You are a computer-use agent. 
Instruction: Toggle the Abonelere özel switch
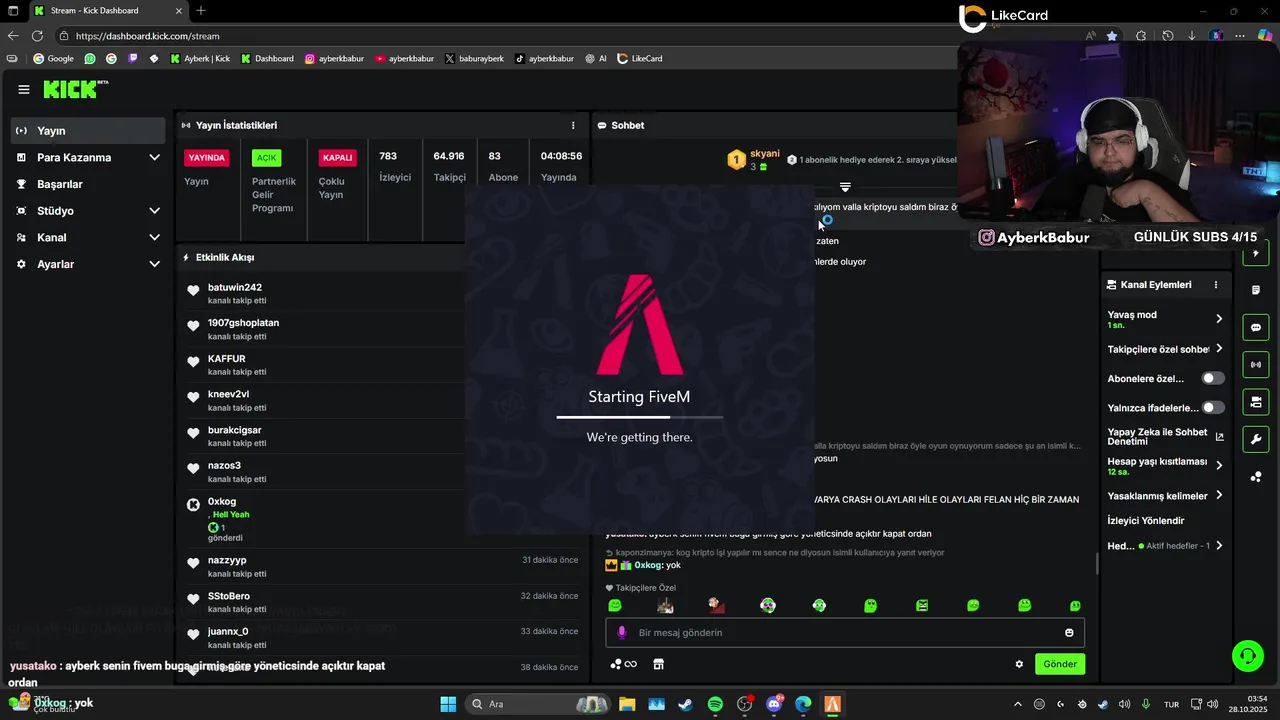1213,379
